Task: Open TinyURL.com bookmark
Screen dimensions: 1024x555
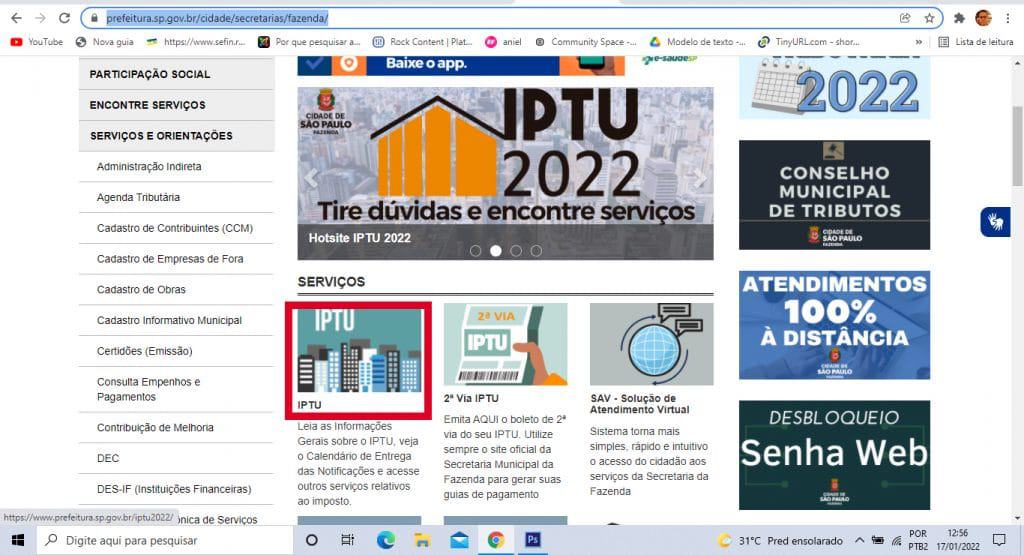Action: click(x=808, y=42)
